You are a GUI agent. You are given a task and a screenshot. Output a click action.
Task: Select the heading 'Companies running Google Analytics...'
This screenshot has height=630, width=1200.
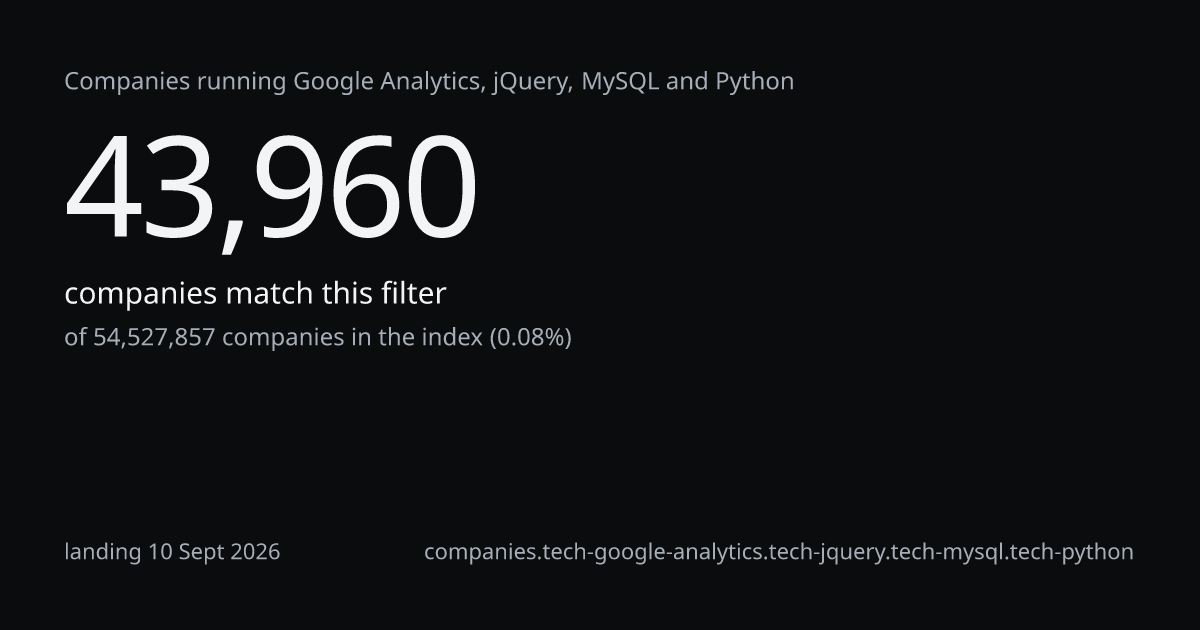tap(429, 82)
